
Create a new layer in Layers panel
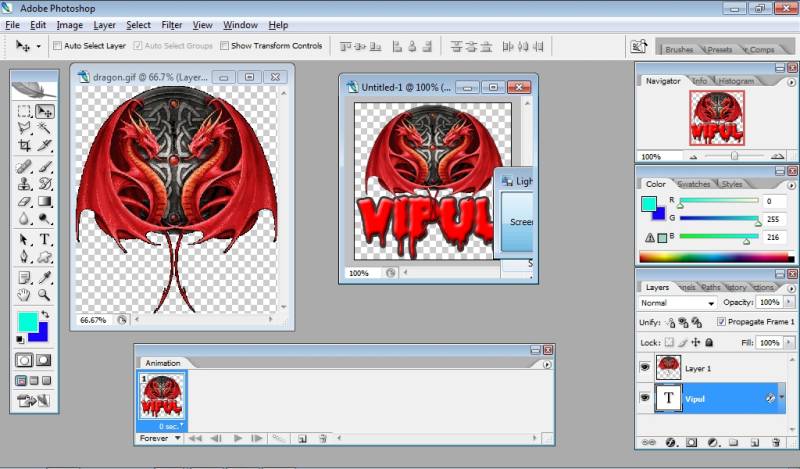755,443
